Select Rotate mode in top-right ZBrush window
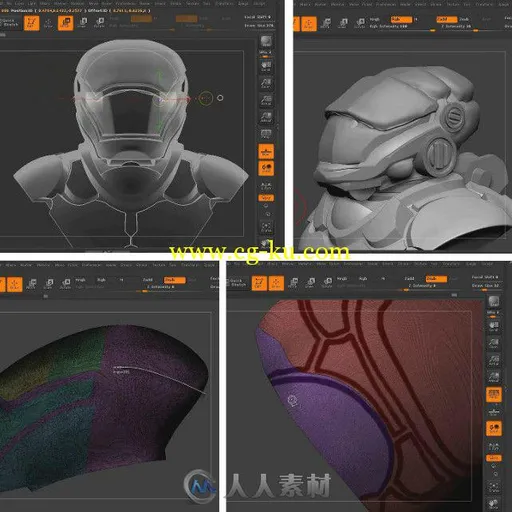This screenshot has height=512, width=512. click(x=360, y=24)
